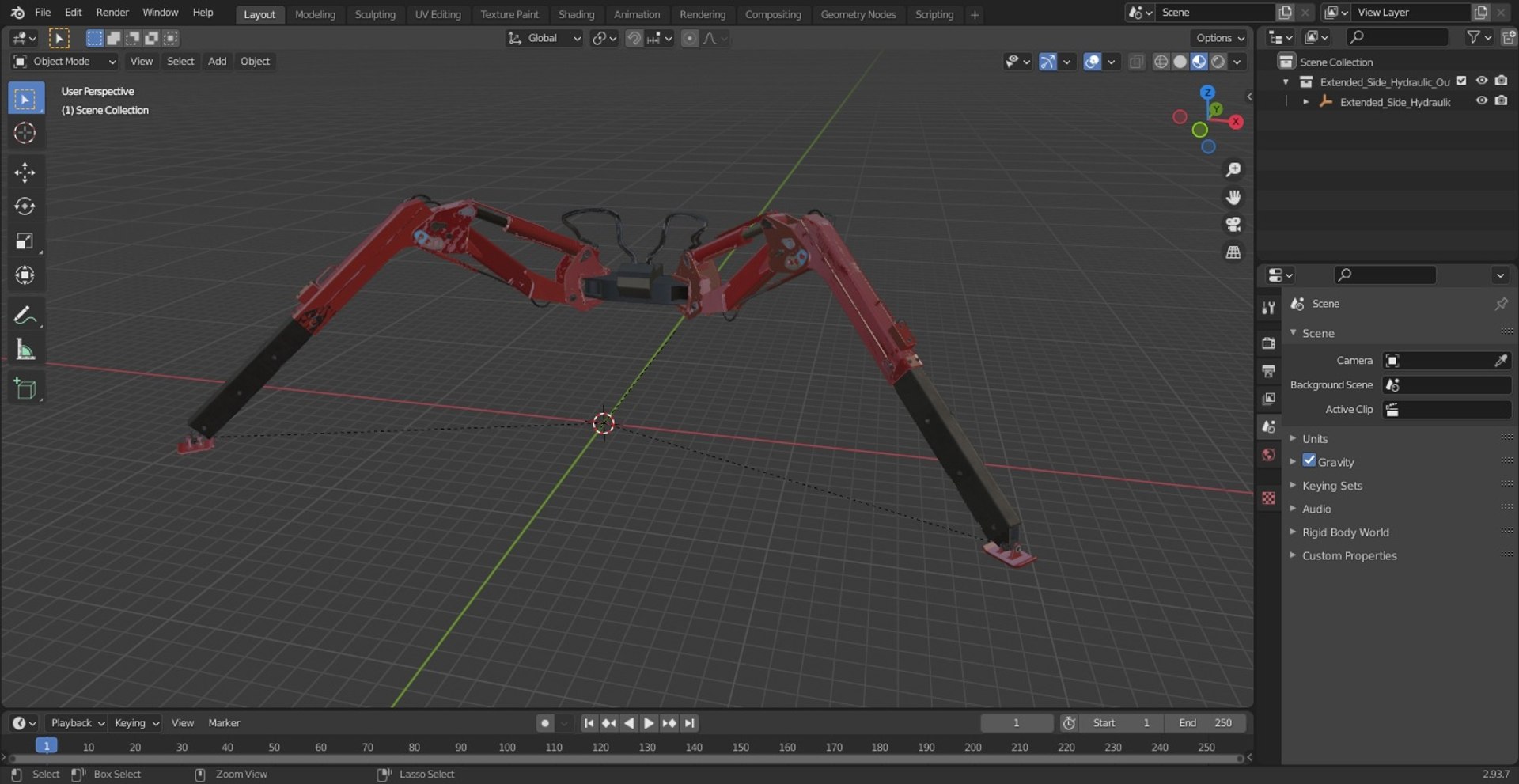Open the Object Mode dropdown
This screenshot has height=784, width=1519.
65,62
